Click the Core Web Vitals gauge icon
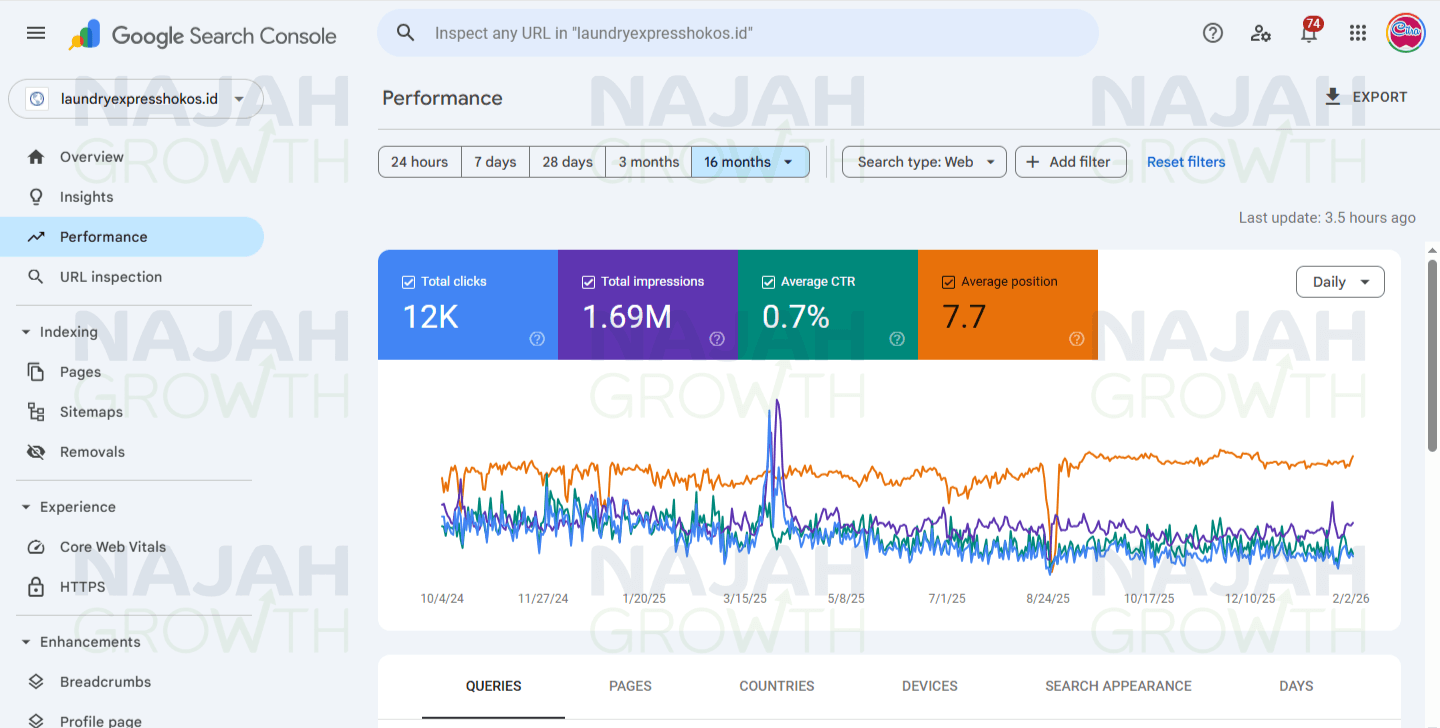 coord(36,547)
